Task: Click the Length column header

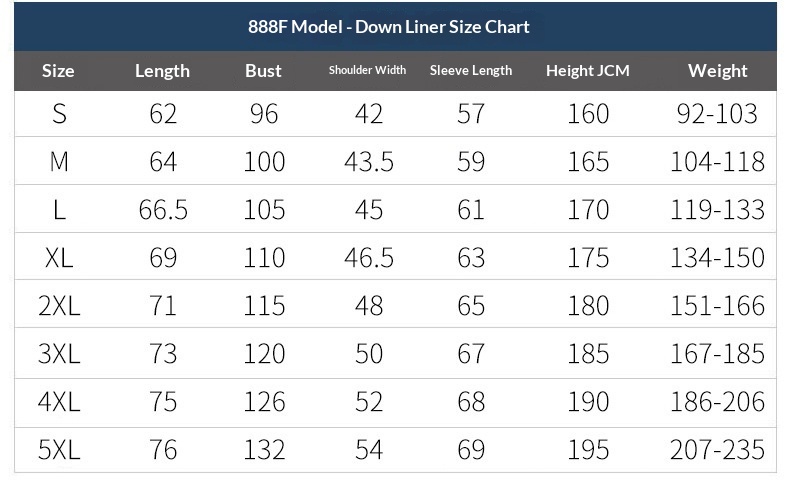Action: coord(162,71)
